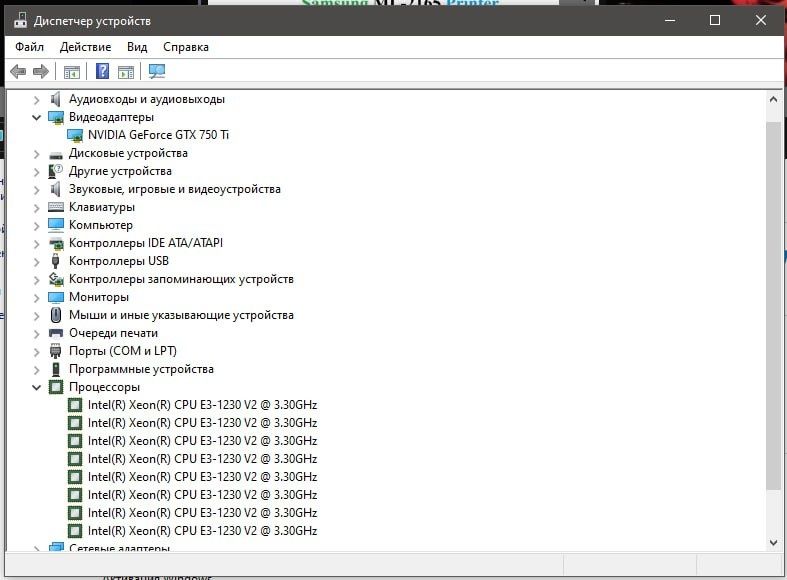This screenshot has width=787, height=580.
Task: Click the mouse icon for Мыши и иные указывающие устройства
Action: click(56, 315)
